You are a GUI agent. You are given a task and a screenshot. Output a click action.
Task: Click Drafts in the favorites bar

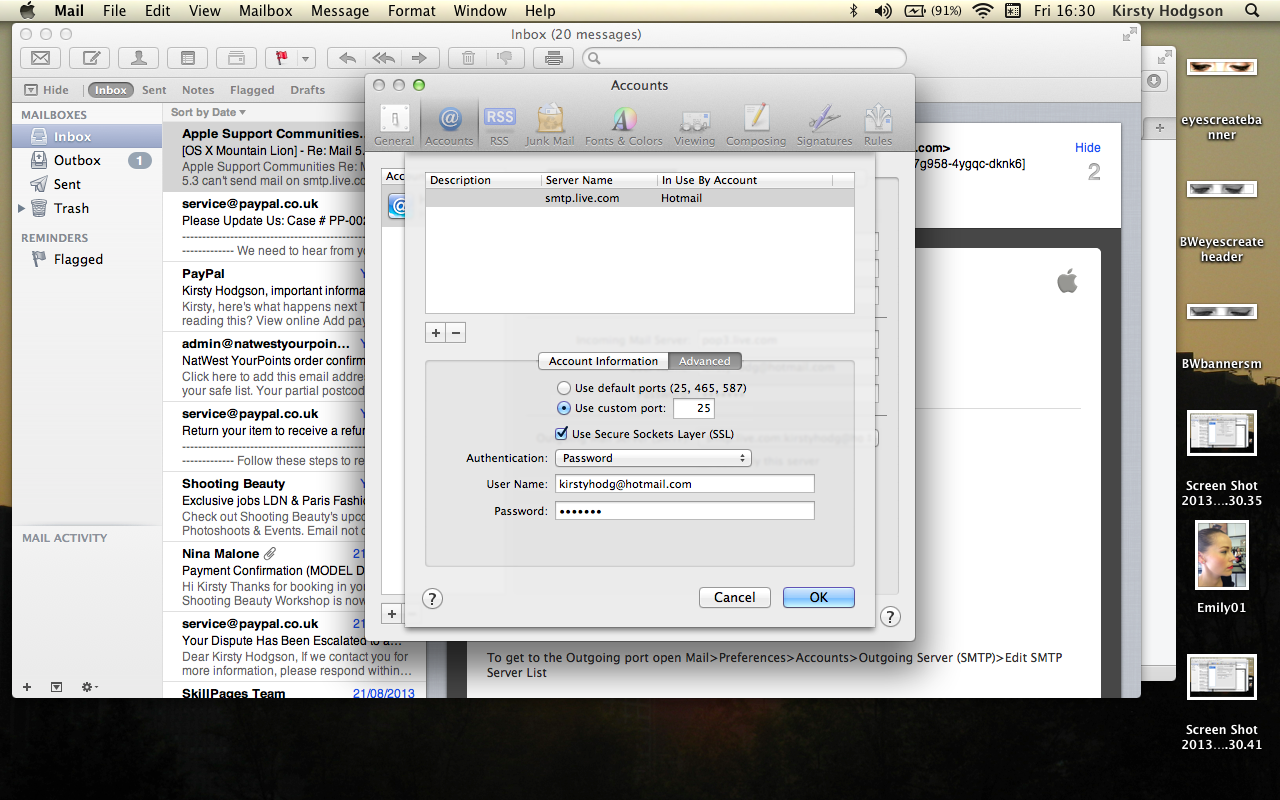308,90
